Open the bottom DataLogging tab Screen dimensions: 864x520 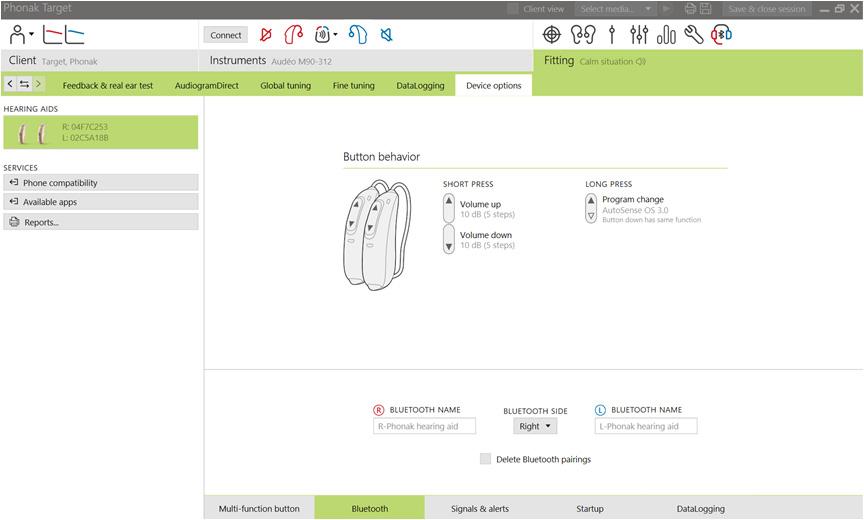pyautogui.click(x=701, y=508)
